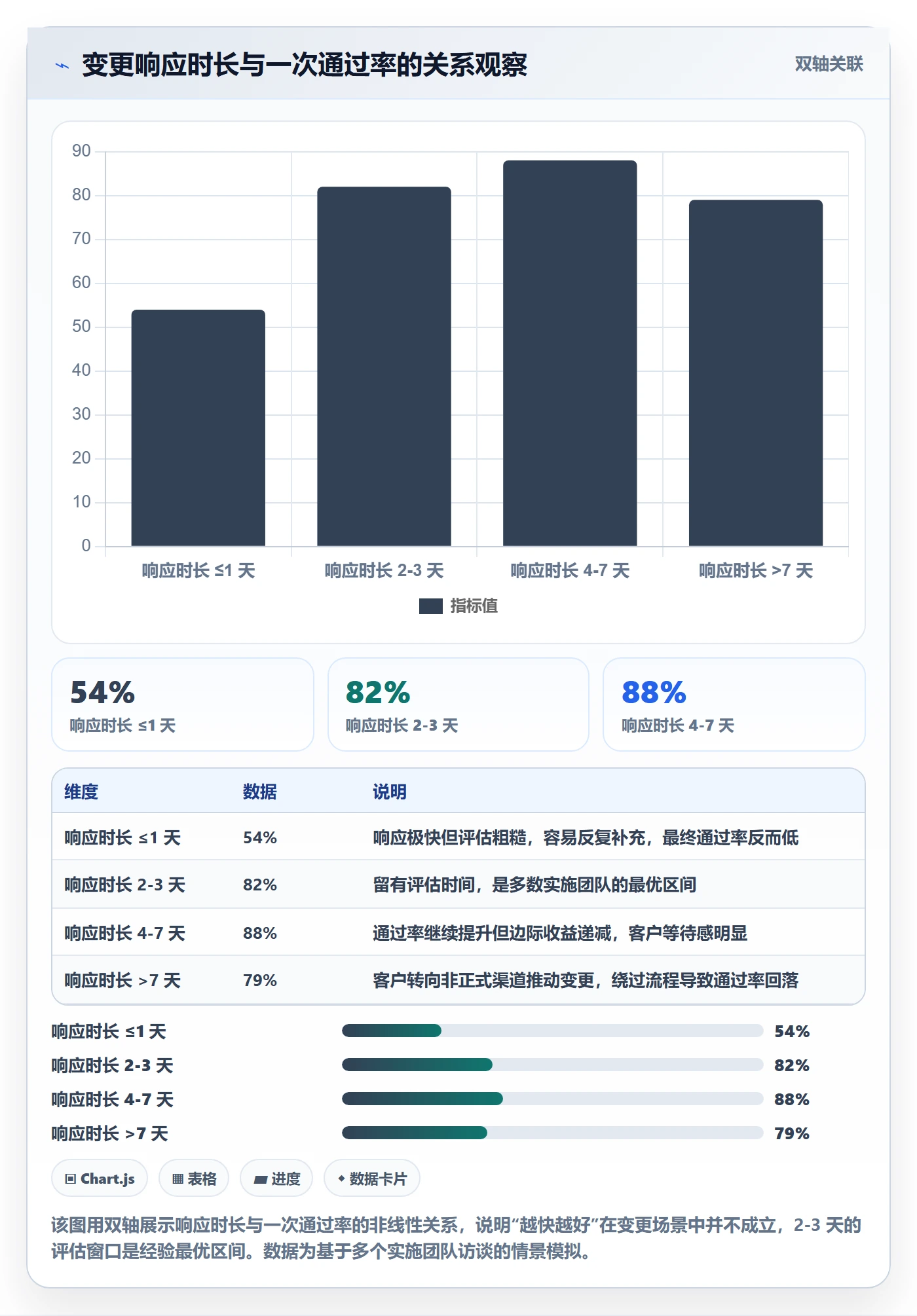Click the 82% cell in the table
917x1316 pixels.
pos(260,885)
